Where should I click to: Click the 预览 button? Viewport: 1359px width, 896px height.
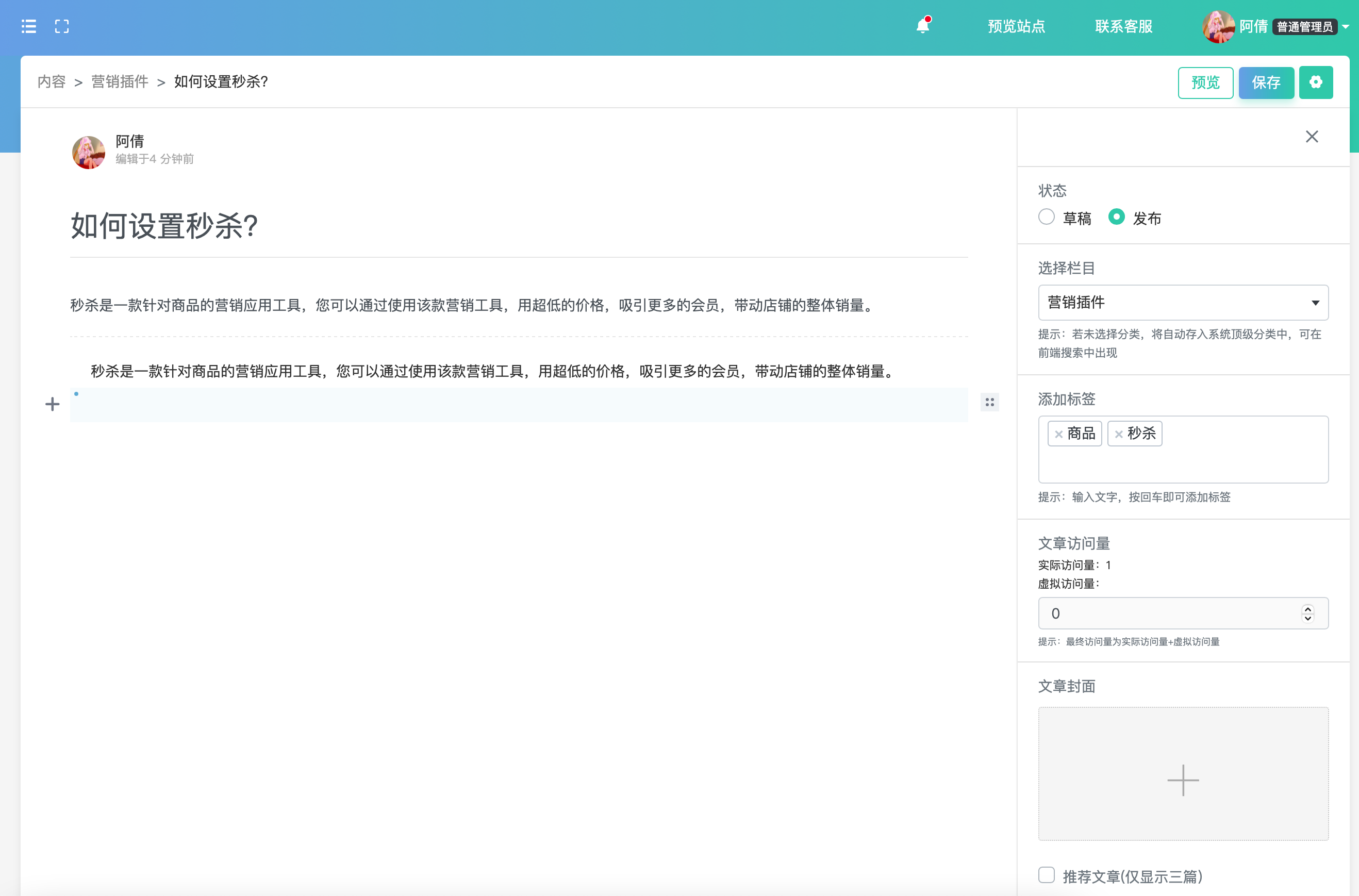click(1205, 82)
